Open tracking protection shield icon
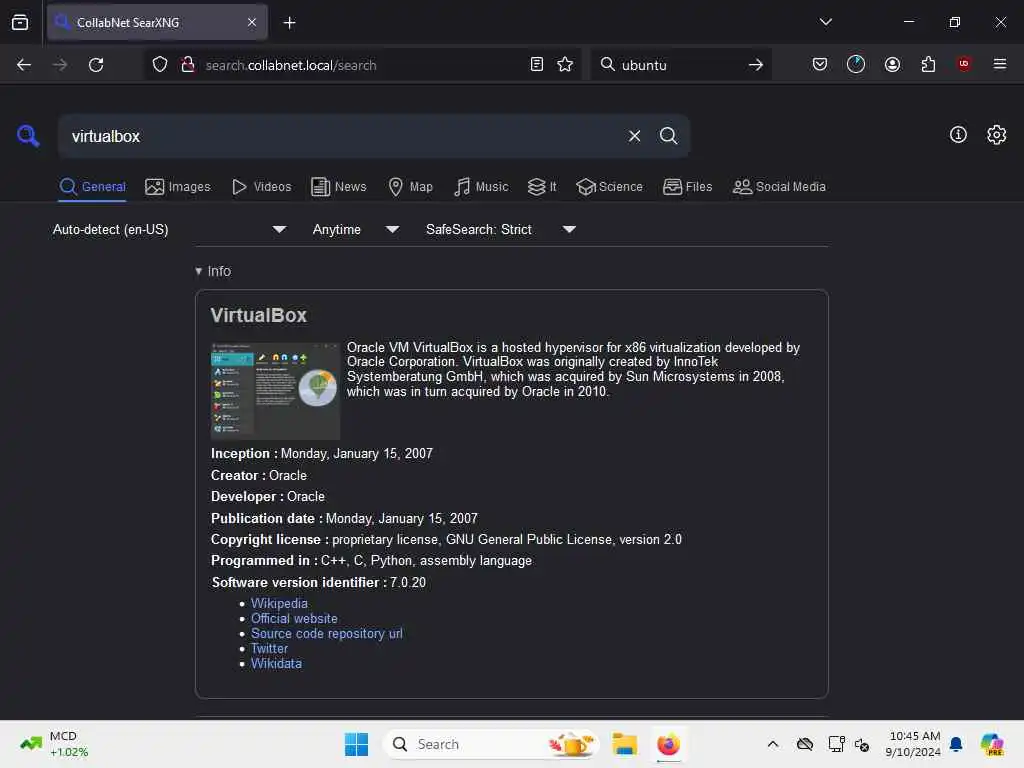Image resolution: width=1024 pixels, height=768 pixels. [x=160, y=65]
